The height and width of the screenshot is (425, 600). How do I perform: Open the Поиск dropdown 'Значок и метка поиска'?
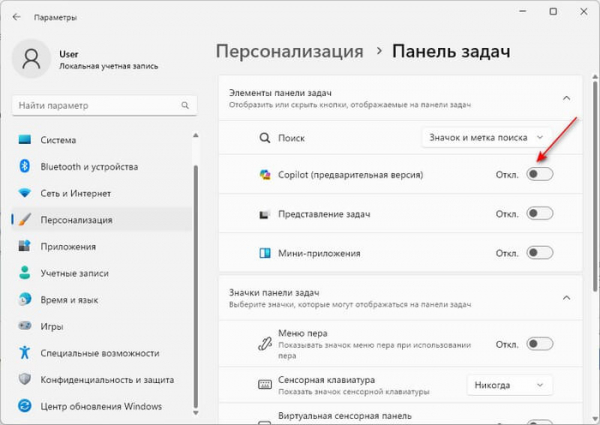[487, 137]
